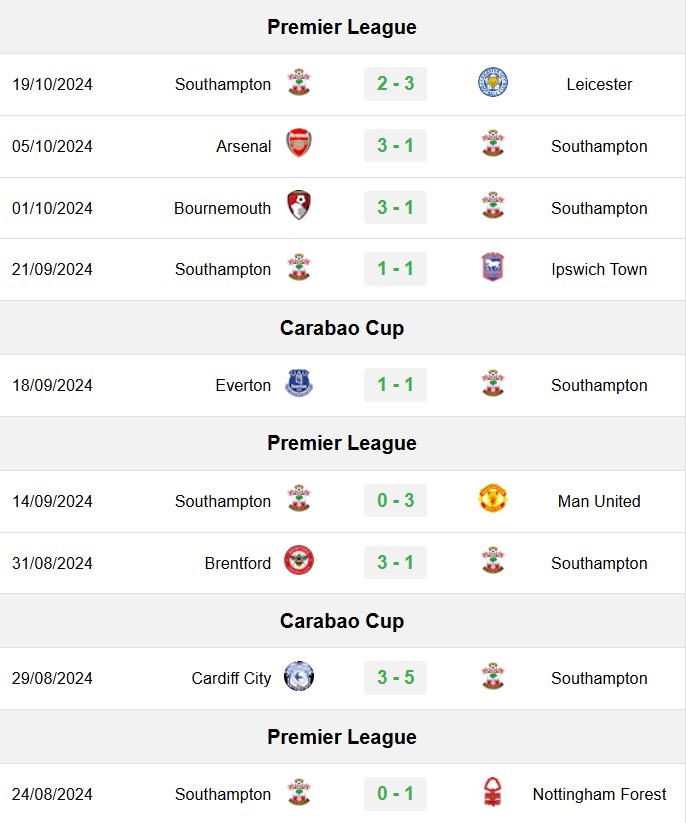Image resolution: width=686 pixels, height=823 pixels.
Task: Select the Everton team name
Action: (243, 385)
